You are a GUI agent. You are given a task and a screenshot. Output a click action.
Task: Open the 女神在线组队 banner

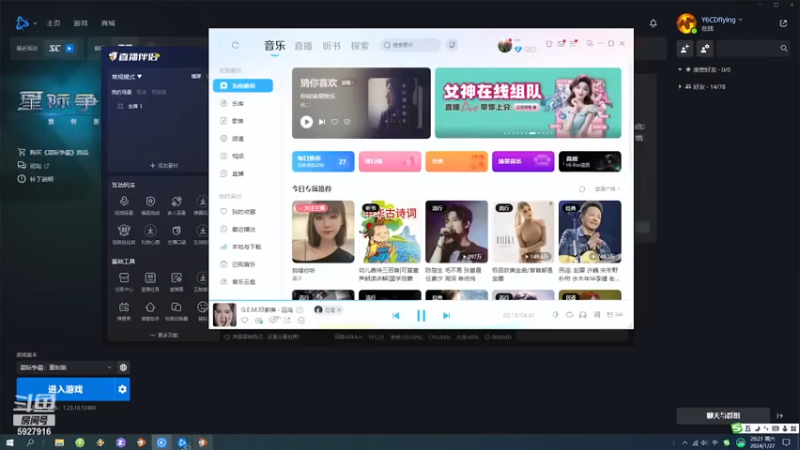pos(528,103)
